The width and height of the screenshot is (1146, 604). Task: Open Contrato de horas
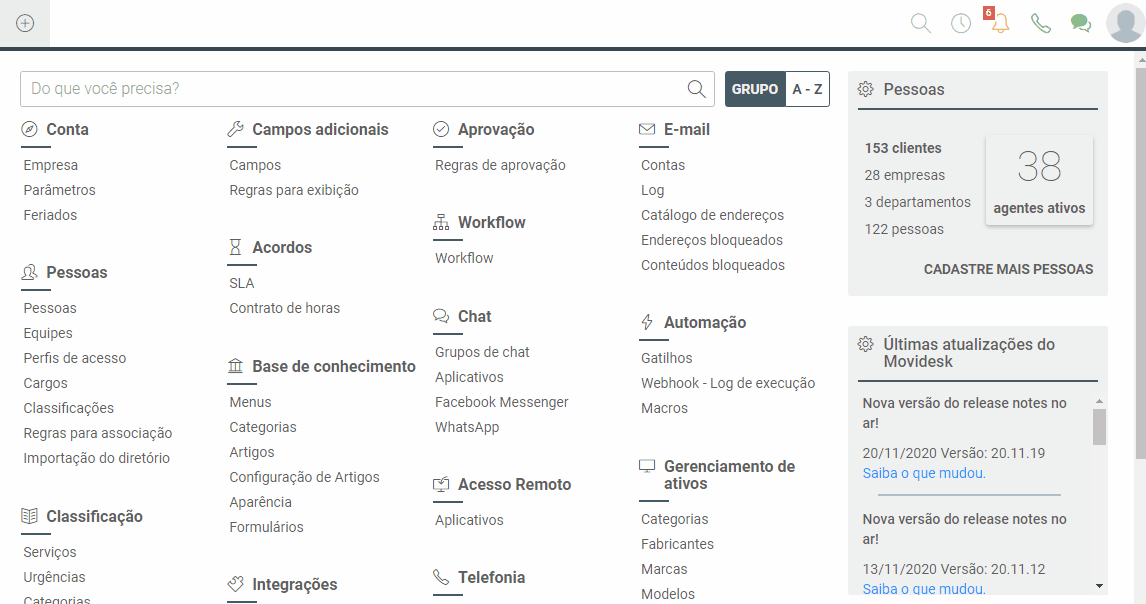(284, 308)
